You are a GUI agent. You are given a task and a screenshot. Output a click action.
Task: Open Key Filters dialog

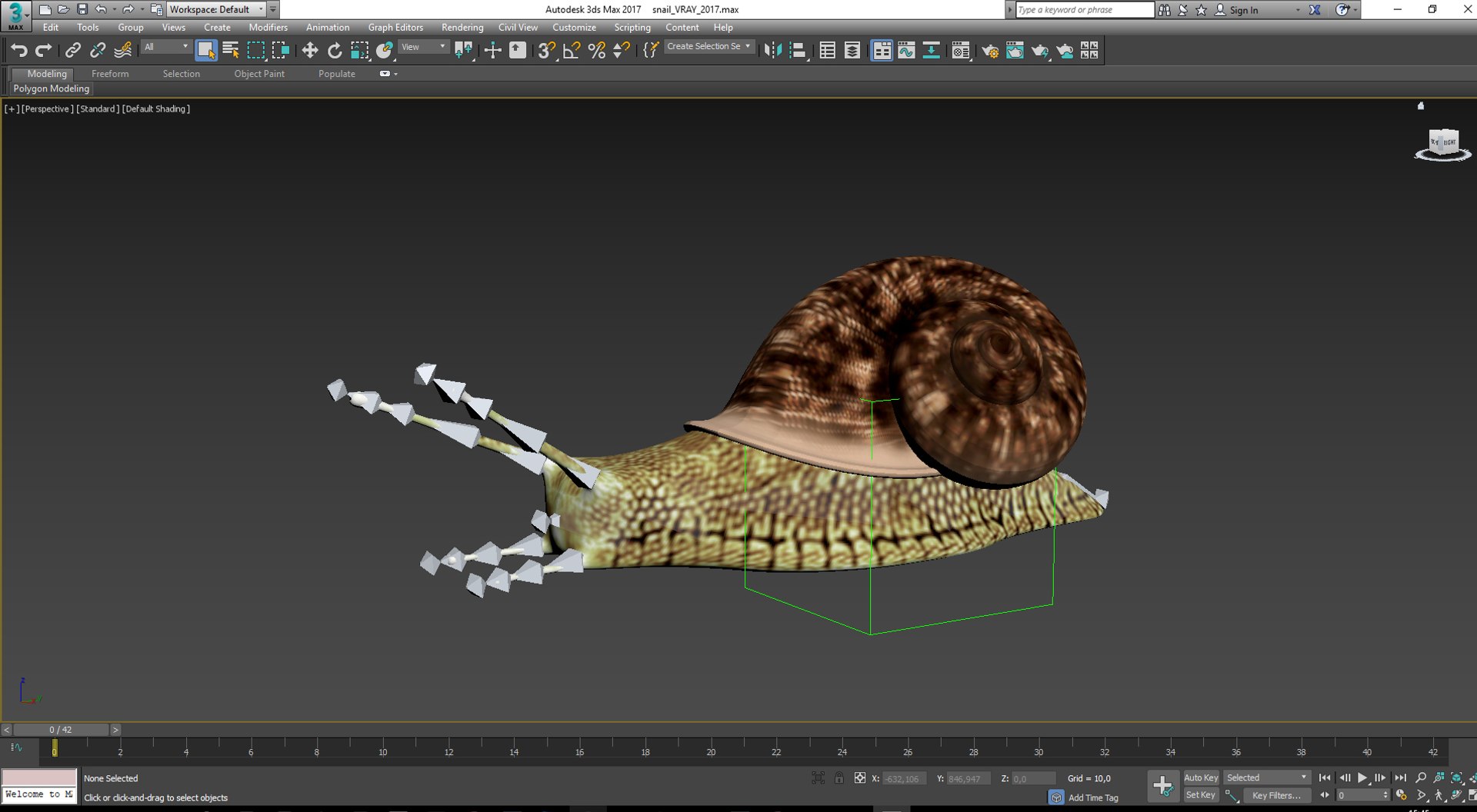click(x=1276, y=795)
